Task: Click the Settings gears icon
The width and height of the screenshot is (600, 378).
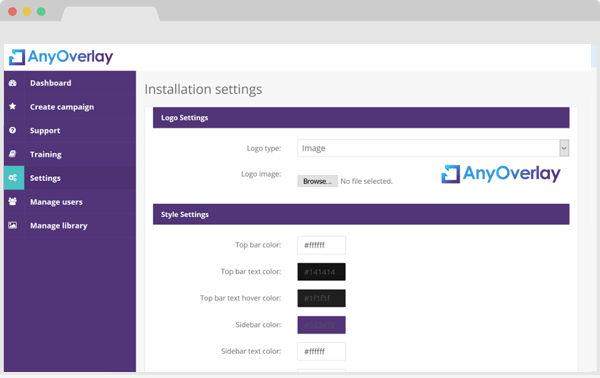Action: [13, 178]
